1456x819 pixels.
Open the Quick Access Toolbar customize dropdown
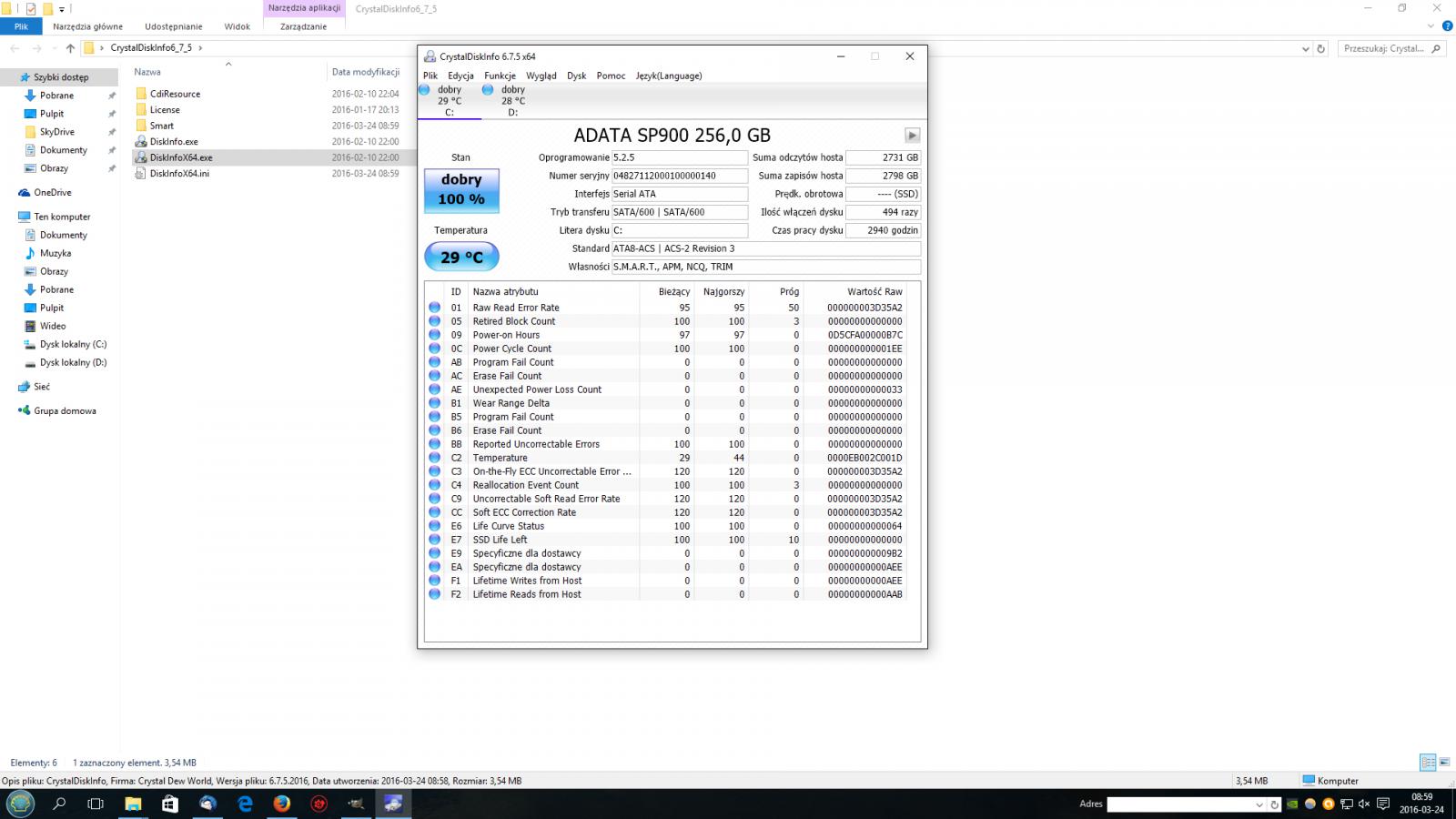(x=62, y=9)
